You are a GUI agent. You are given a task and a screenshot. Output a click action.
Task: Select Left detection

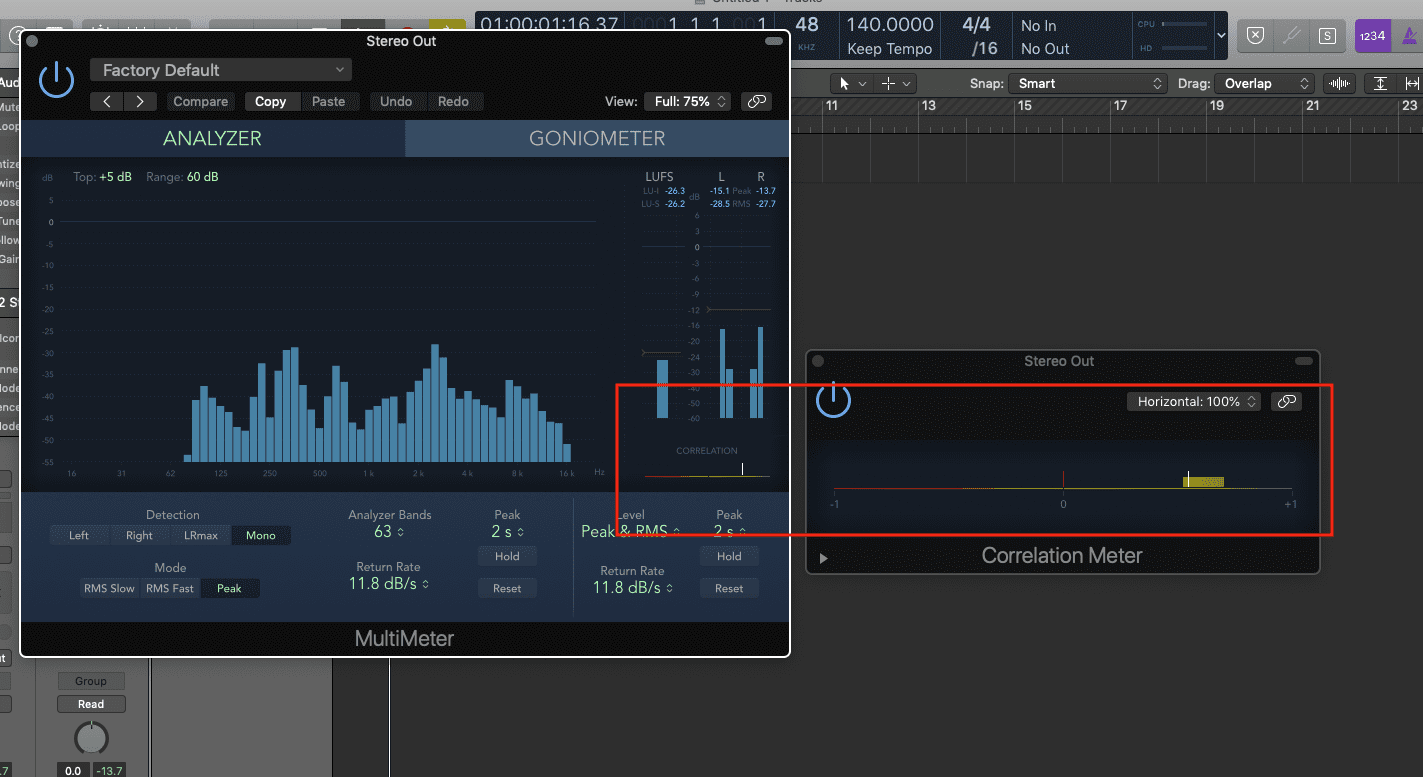79,535
